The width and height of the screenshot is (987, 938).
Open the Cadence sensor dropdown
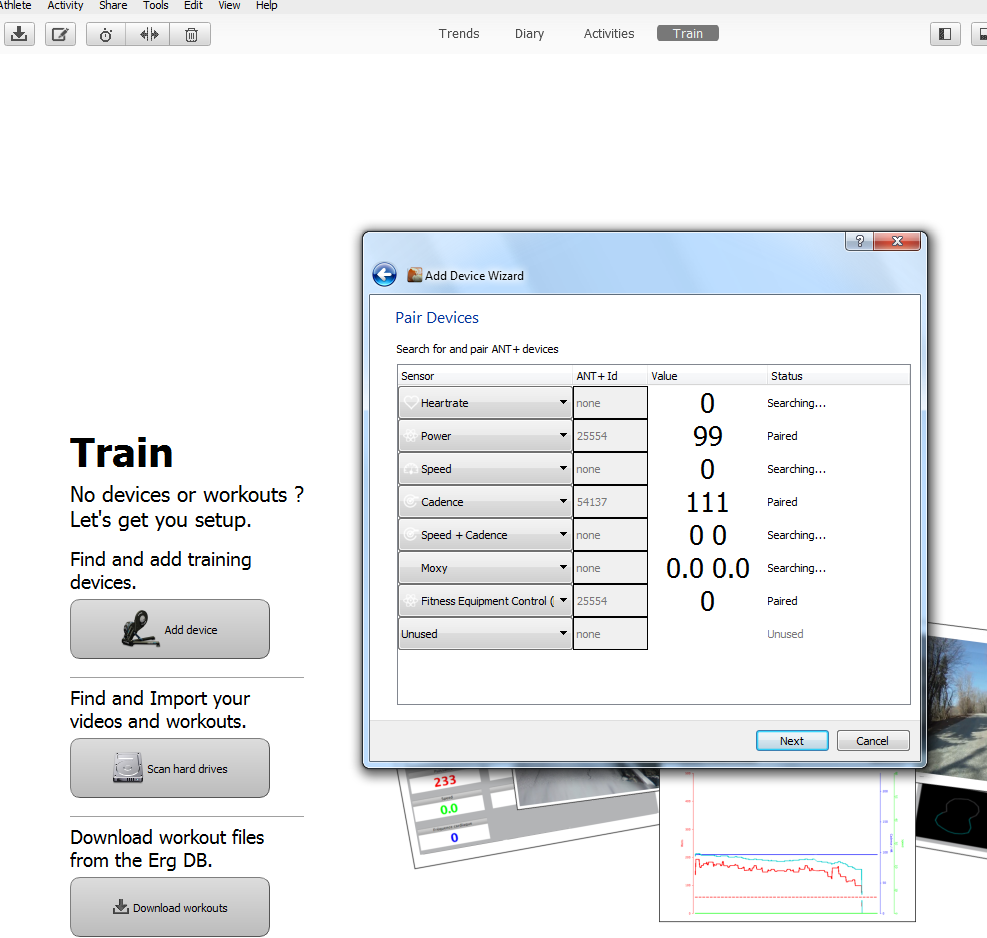click(485, 502)
